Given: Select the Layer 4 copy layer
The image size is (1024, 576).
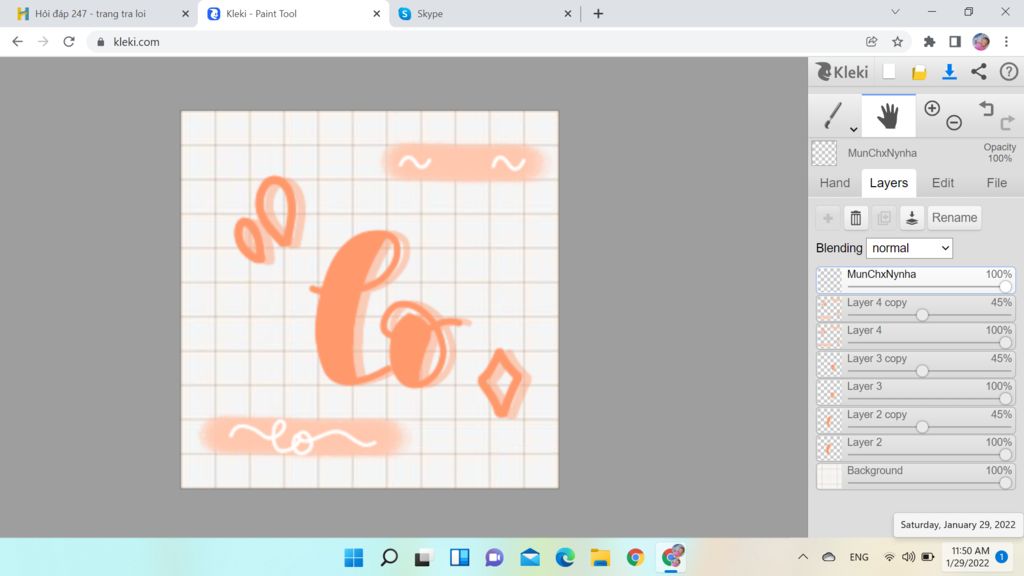Looking at the screenshot, I should (916, 308).
